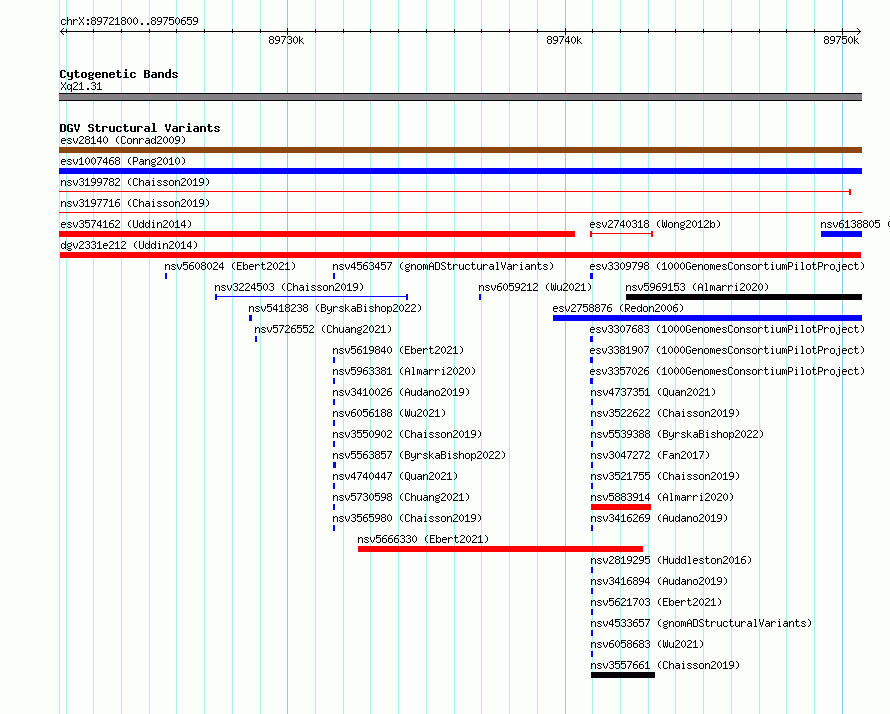The height and width of the screenshot is (714, 890).
Task: Select the esv1007468 (Pang2010) blue variant bar
Action: pyautogui.click(x=460, y=171)
